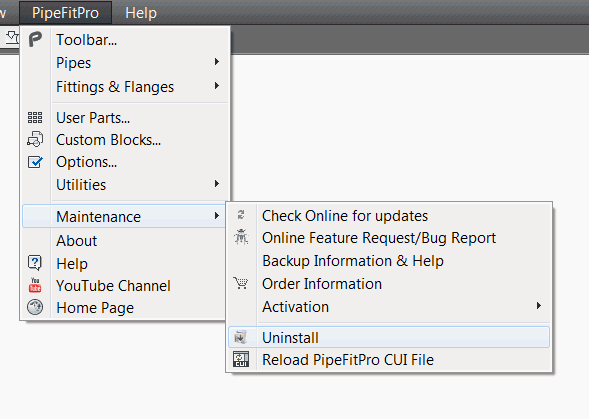Choose Help entry in the PipeFitPro dropdown

(x=124, y=263)
